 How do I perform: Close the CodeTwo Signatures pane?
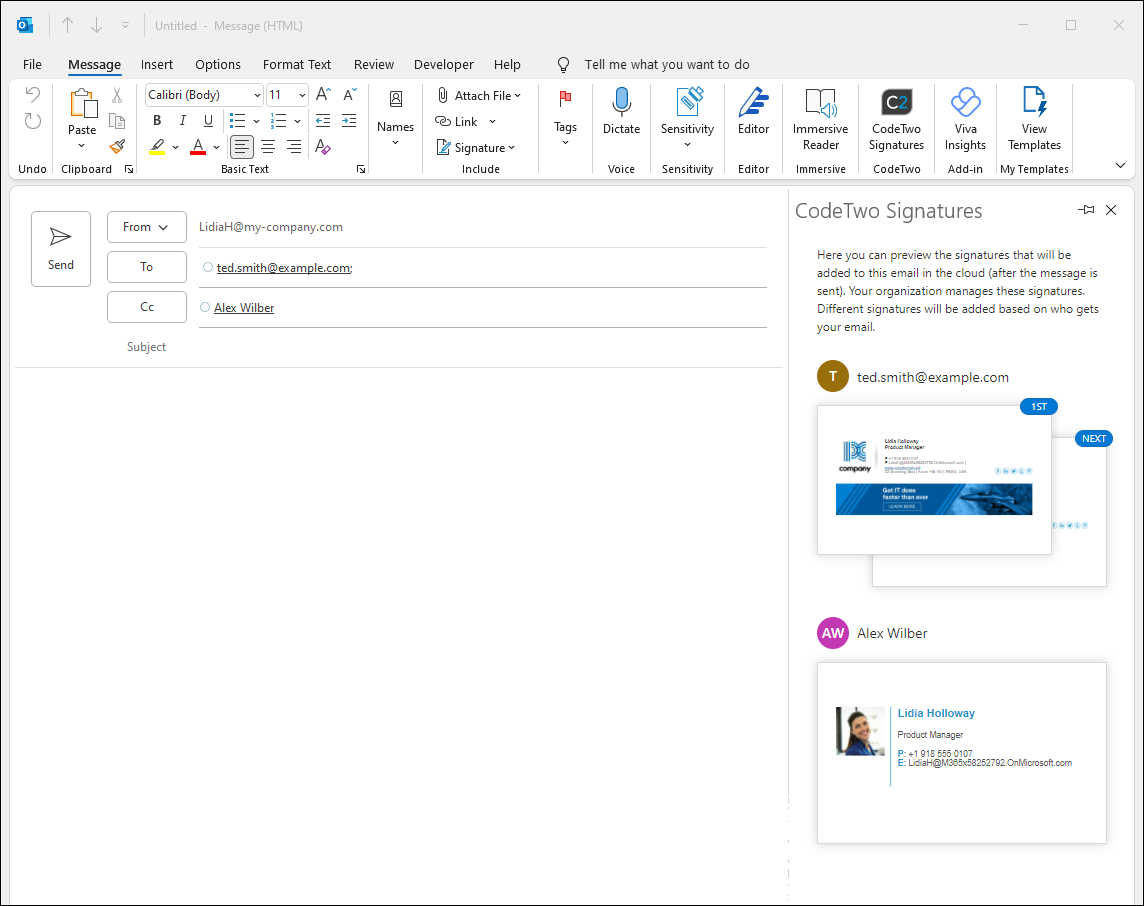[1111, 210]
